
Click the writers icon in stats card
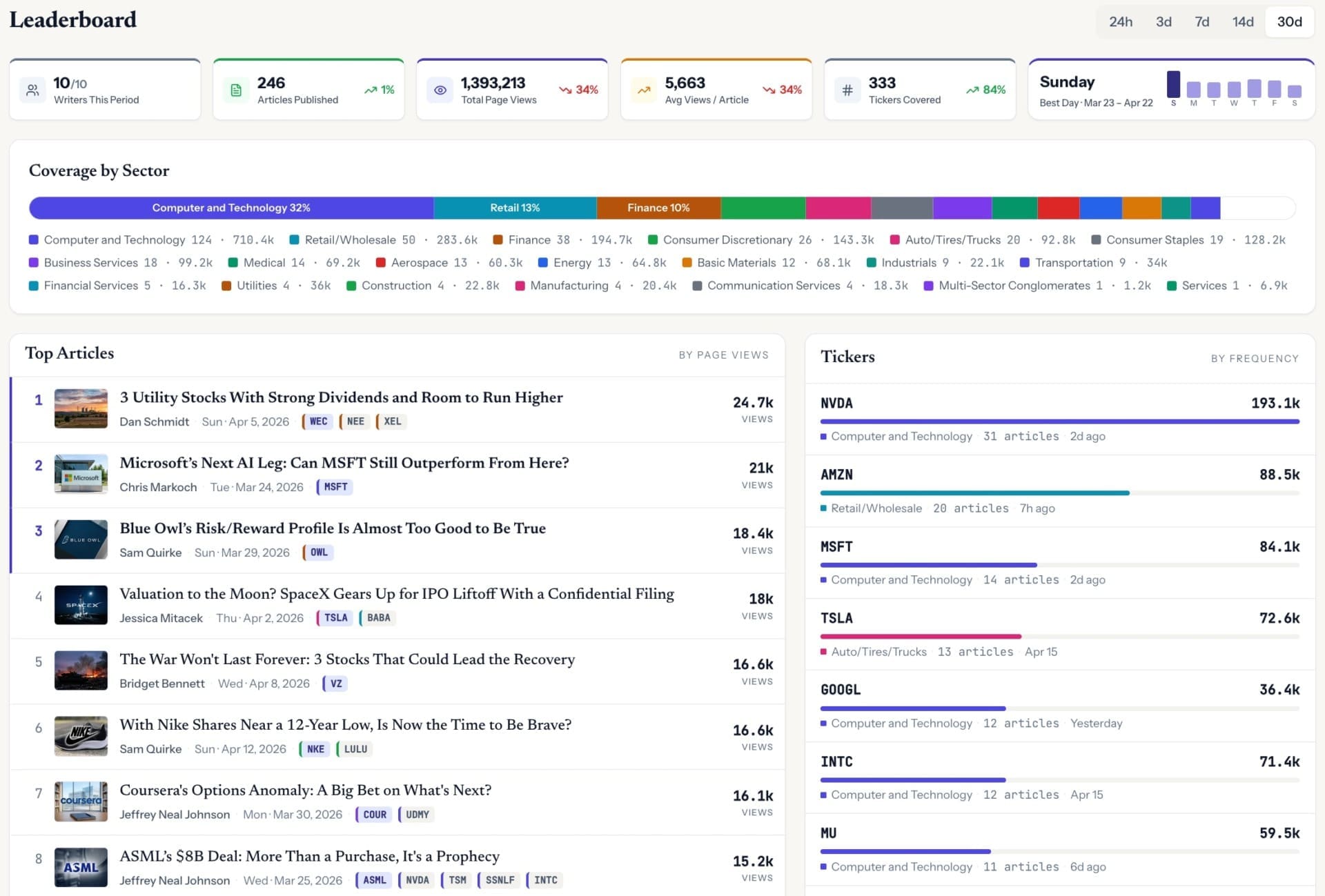tap(32, 90)
